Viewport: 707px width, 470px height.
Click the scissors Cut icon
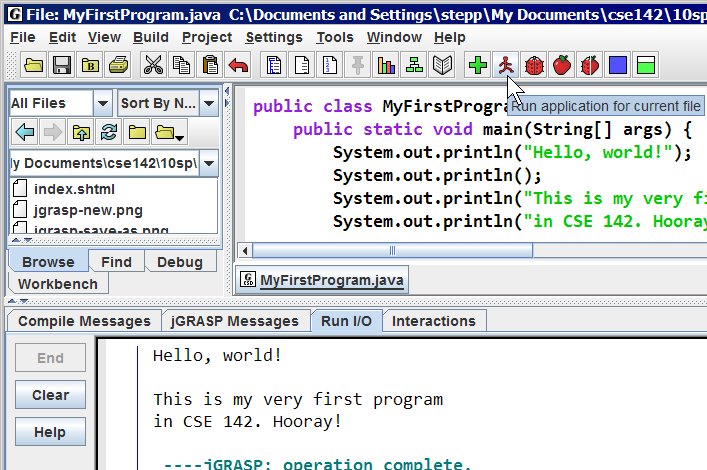coord(153,66)
